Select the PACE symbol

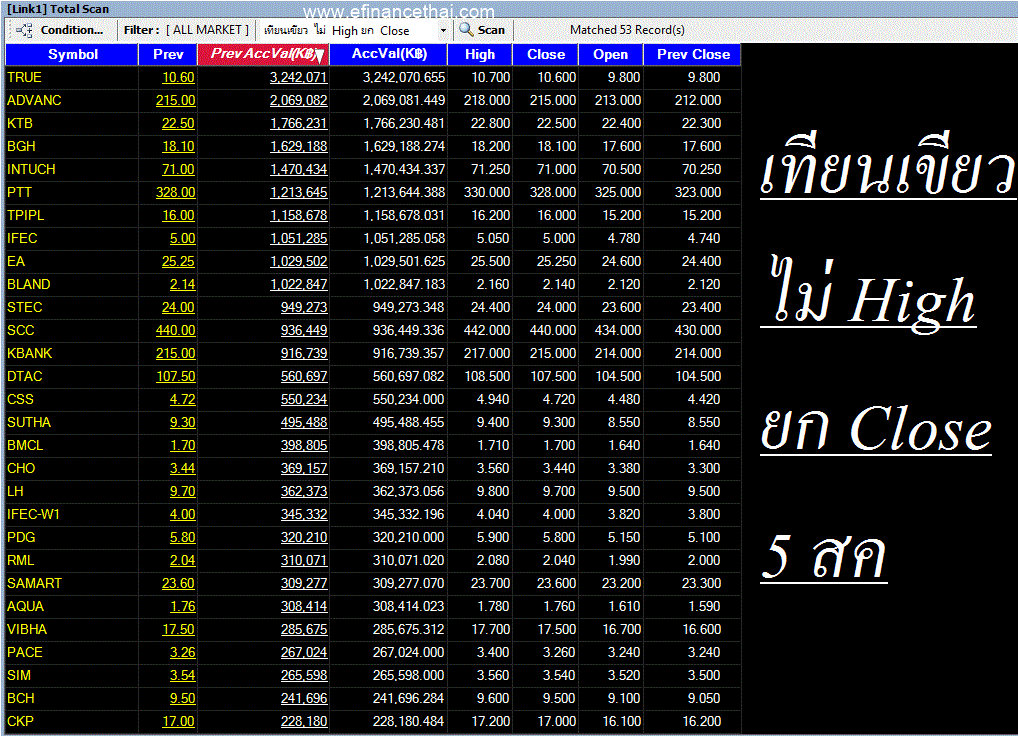click(25, 653)
